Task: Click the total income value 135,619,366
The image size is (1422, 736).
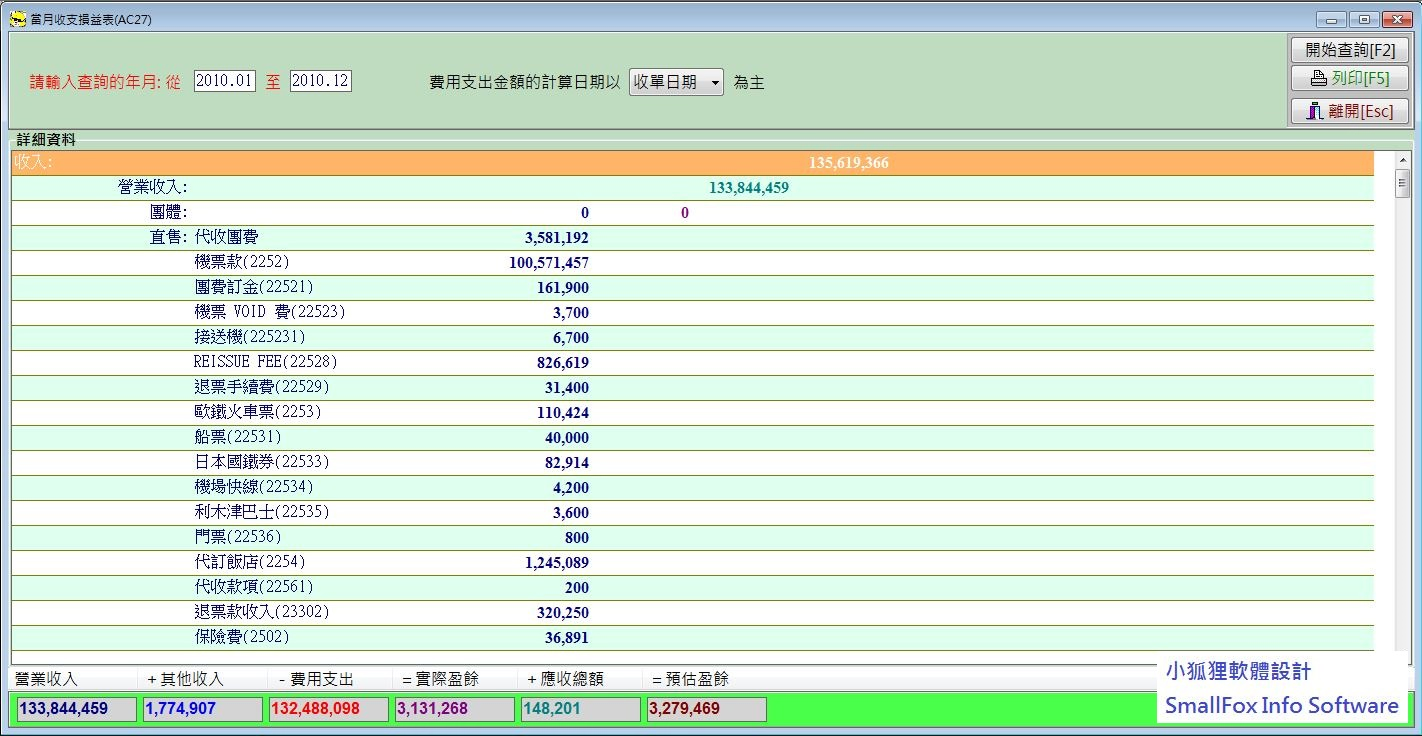Action: (848, 163)
